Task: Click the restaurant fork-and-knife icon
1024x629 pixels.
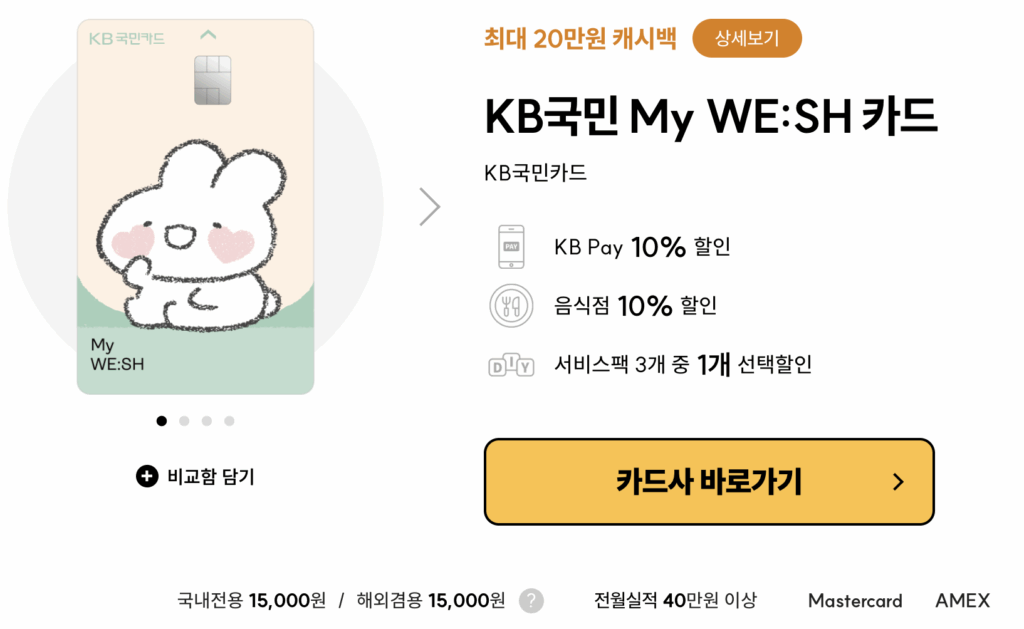Action: (511, 306)
